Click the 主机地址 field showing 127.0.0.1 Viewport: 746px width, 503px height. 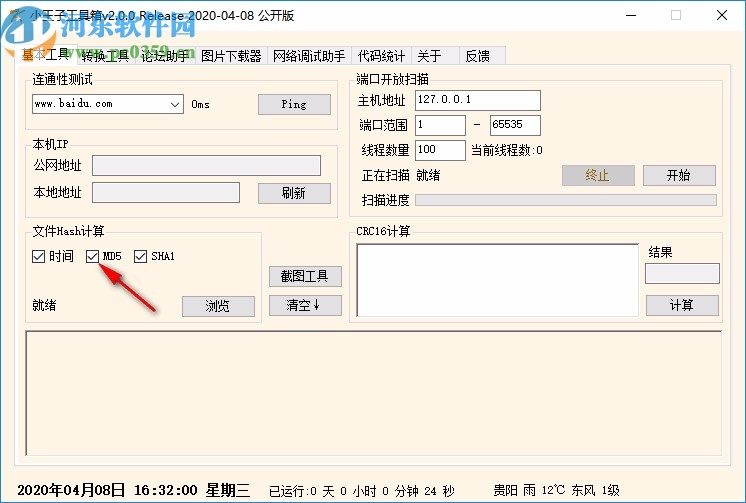pos(478,100)
